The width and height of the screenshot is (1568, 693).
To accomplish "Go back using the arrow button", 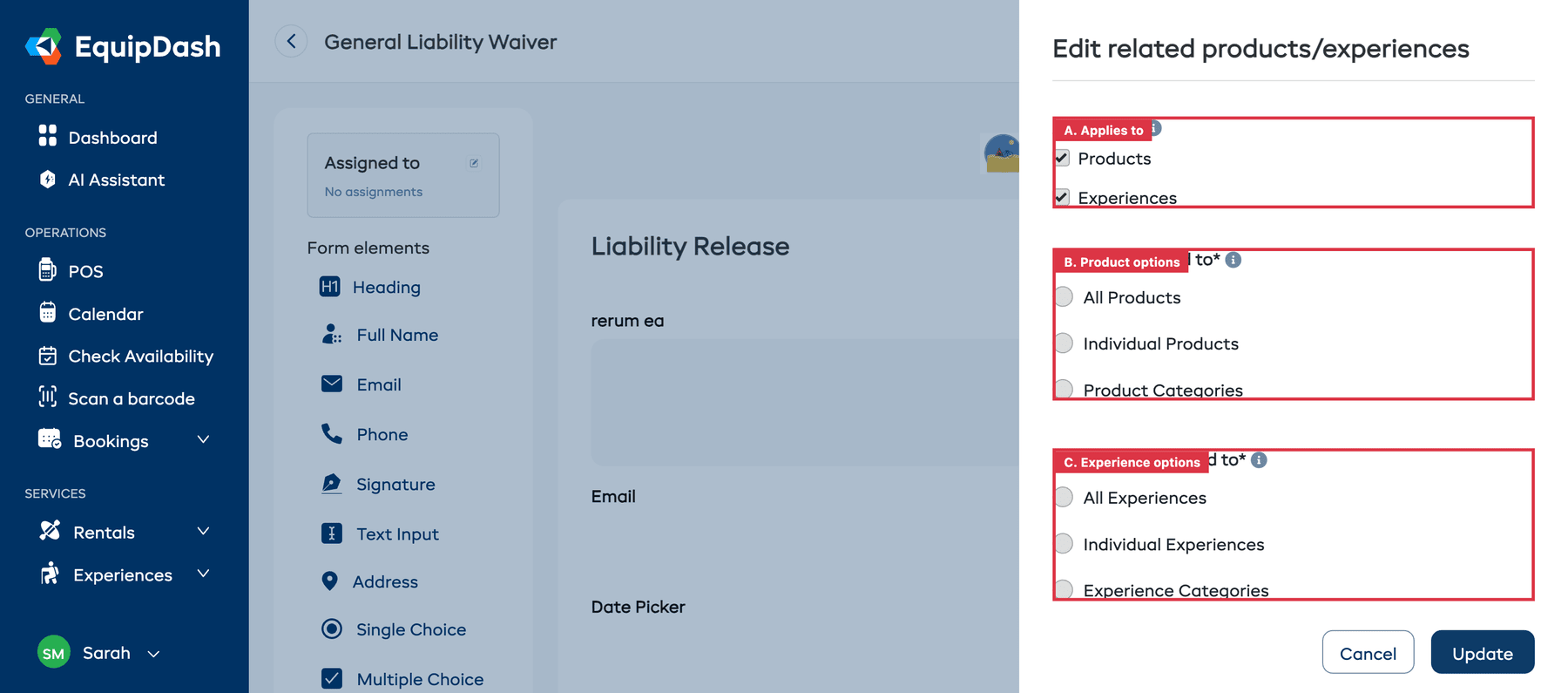I will (291, 41).
